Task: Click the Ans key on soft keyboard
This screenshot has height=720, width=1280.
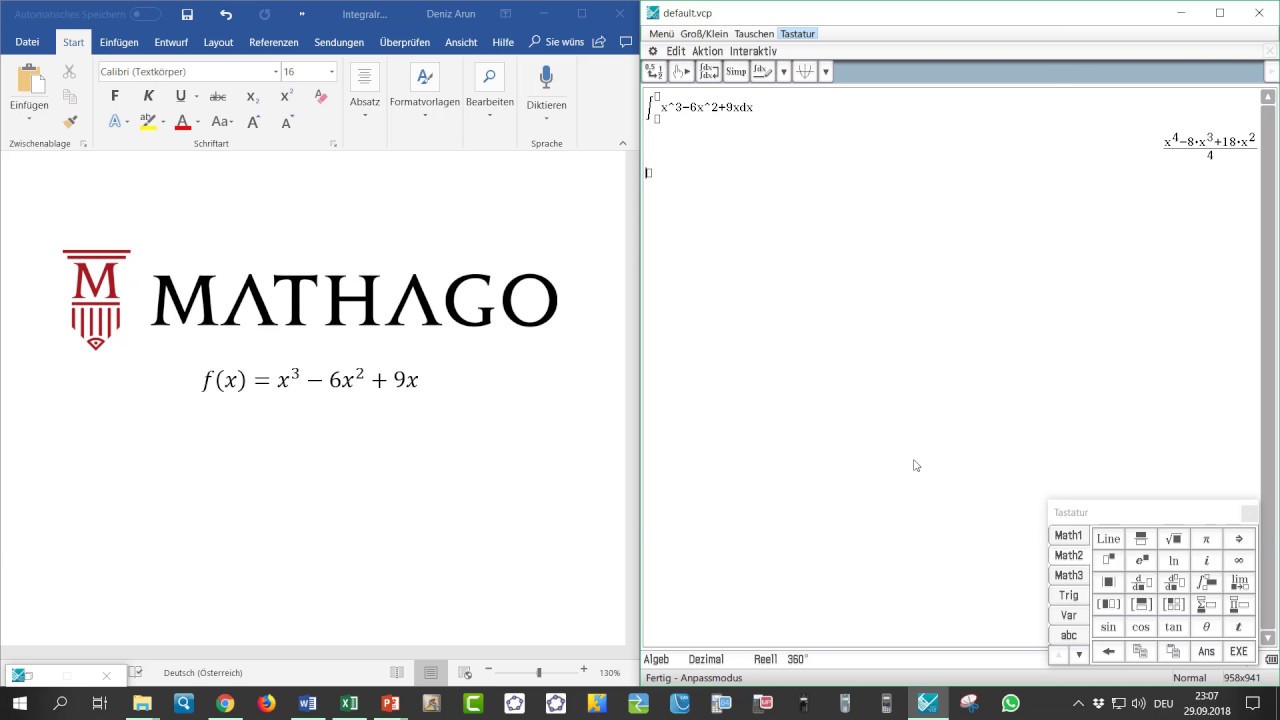Action: coord(1207,652)
